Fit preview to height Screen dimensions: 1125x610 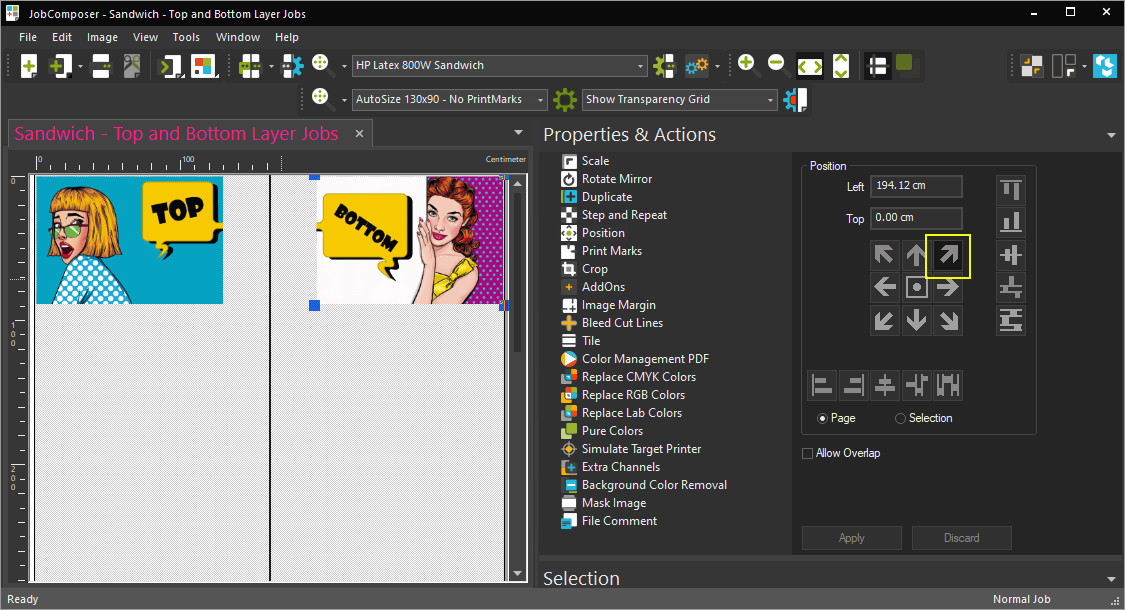841,66
